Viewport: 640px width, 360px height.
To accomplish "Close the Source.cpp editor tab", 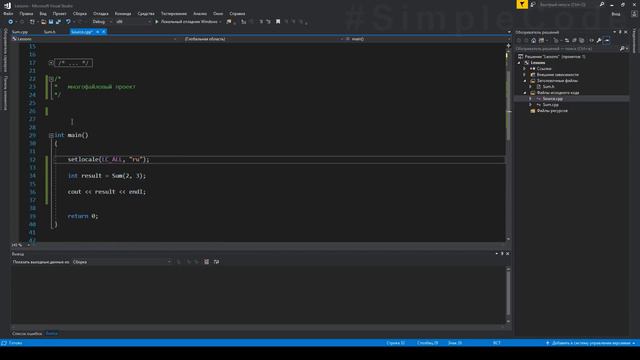I will pos(104,32).
